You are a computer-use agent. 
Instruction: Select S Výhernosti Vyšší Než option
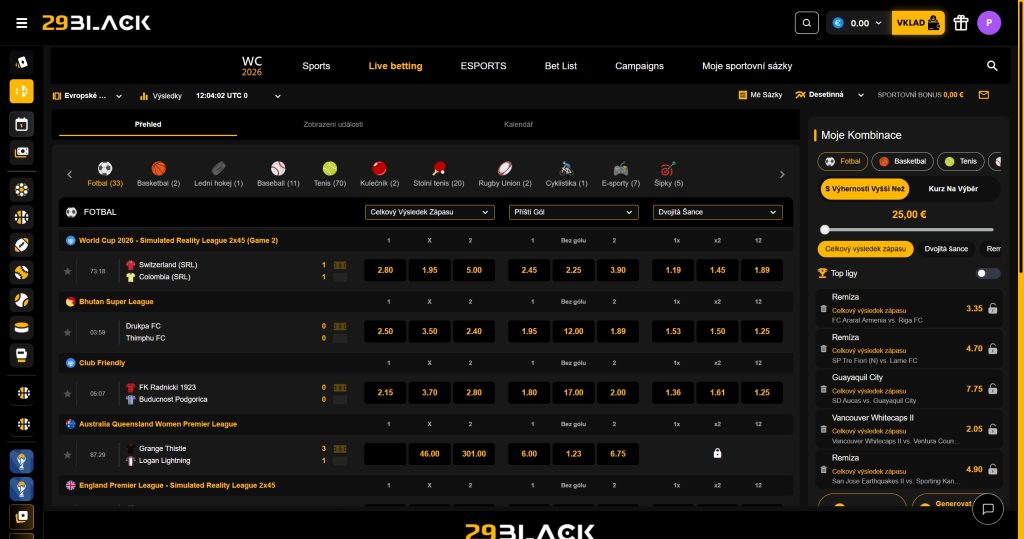pos(865,189)
